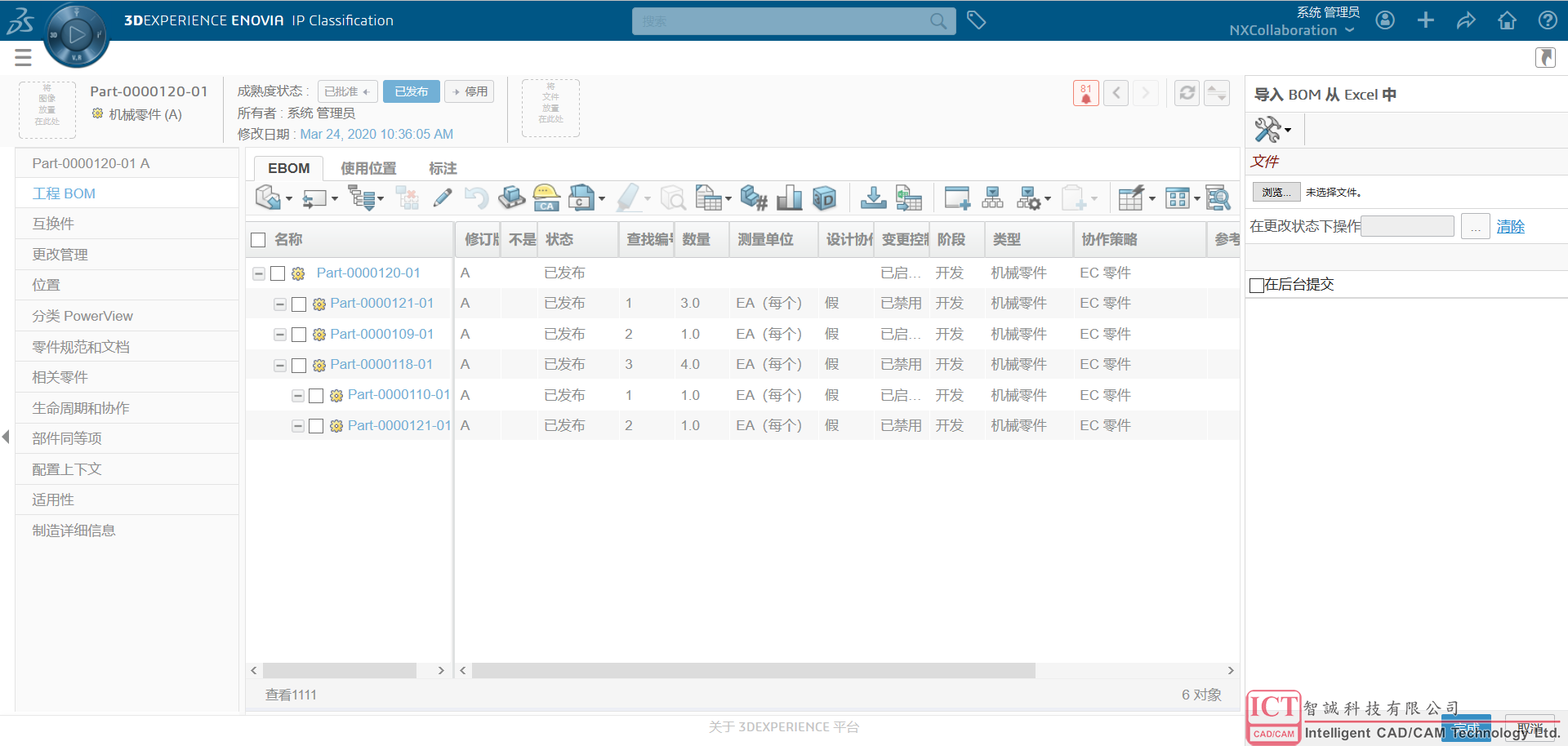The height and width of the screenshot is (746, 1568).
Task: Switch to the EBOM tab
Action: point(289,168)
